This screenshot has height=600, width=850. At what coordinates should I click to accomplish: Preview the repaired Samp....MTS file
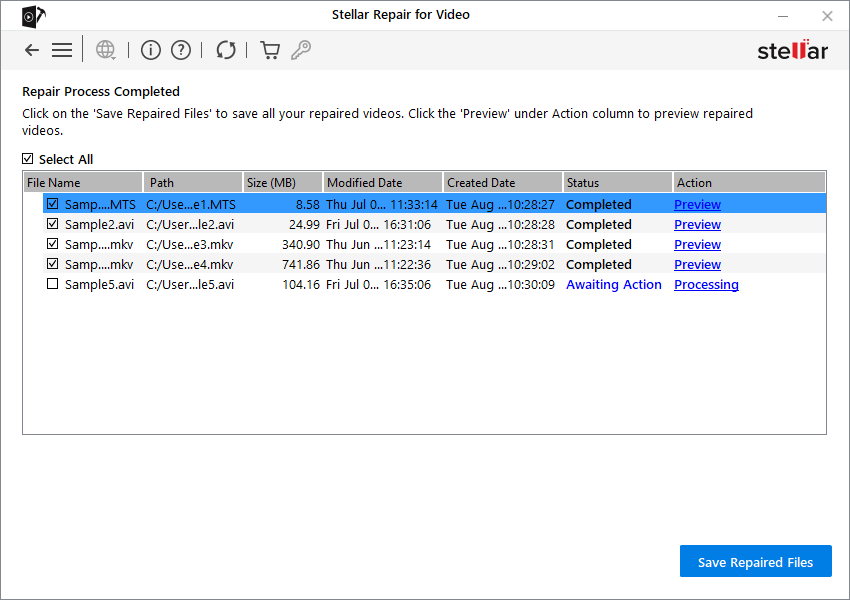tap(697, 204)
